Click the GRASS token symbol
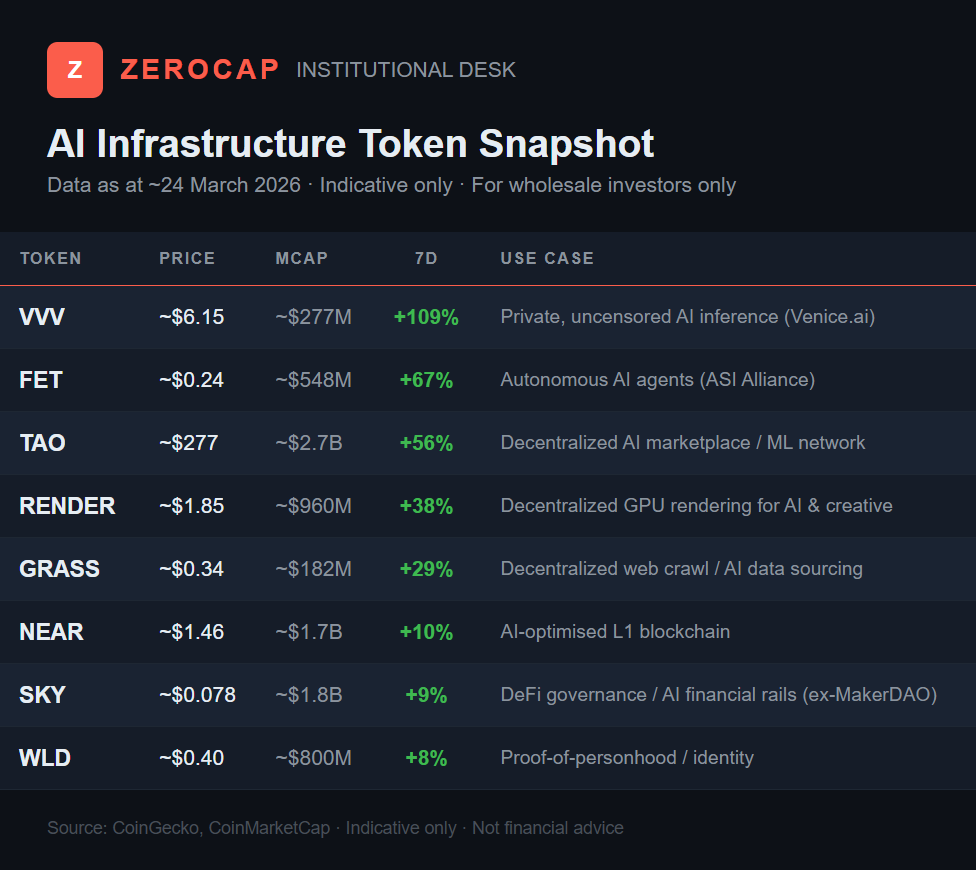 pos(59,569)
